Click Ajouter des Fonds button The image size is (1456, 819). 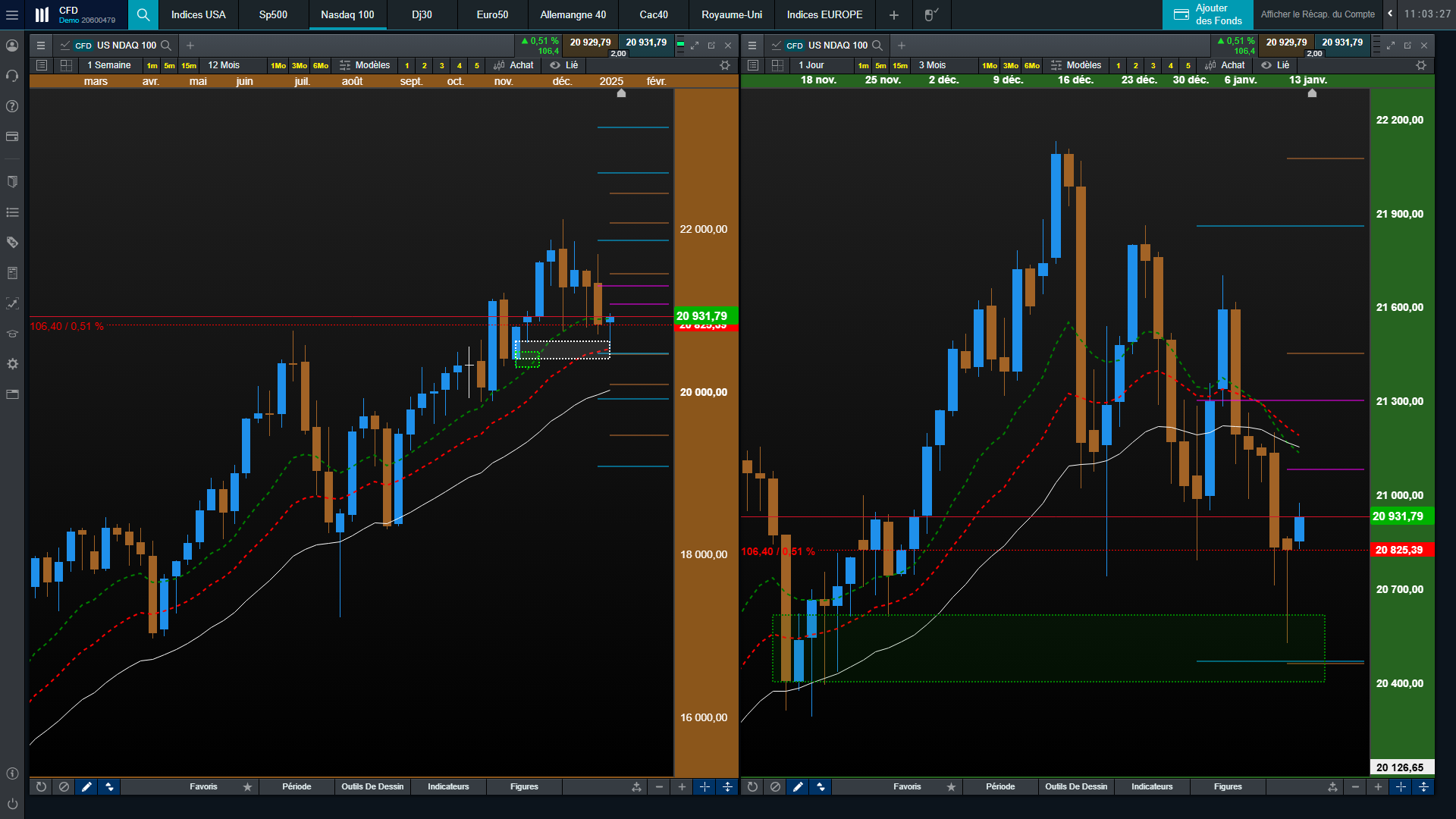[1207, 14]
